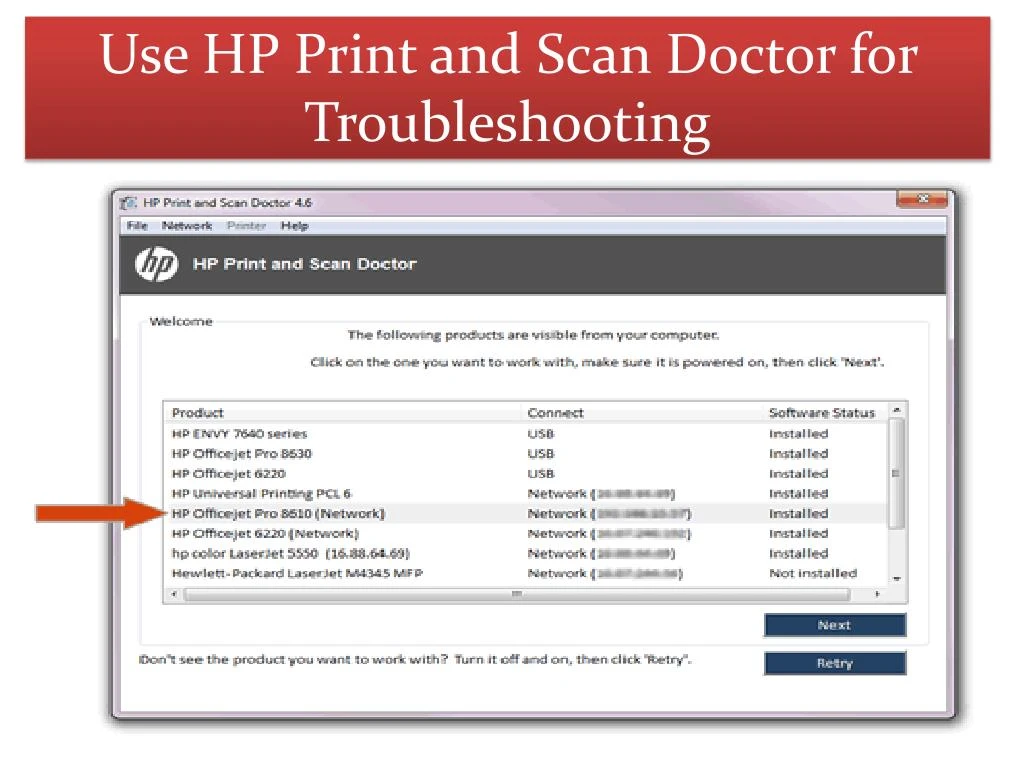1024x768 pixels.
Task: Open the File menu
Action: pos(137,226)
